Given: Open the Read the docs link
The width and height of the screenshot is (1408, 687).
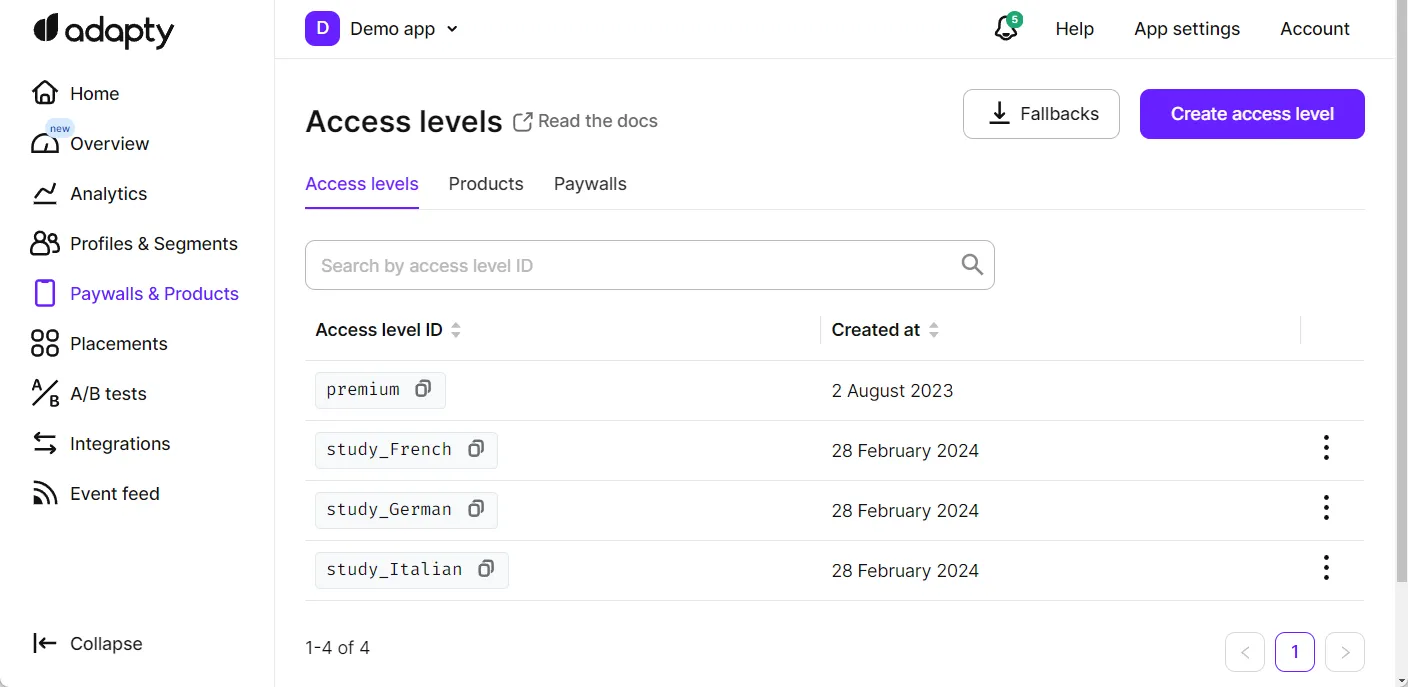Looking at the screenshot, I should point(586,121).
